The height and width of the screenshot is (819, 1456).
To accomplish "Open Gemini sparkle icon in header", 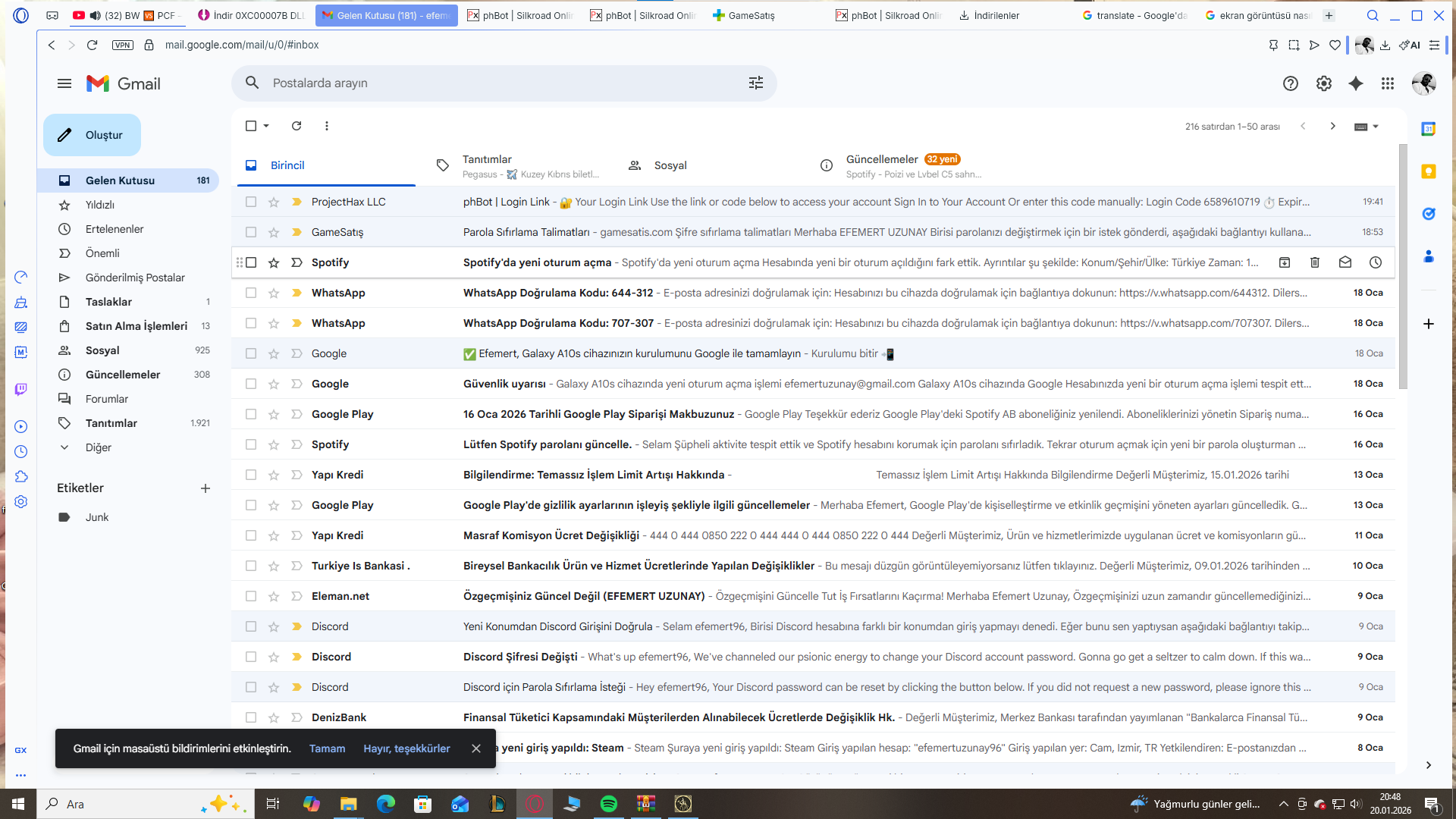I will click(1356, 83).
